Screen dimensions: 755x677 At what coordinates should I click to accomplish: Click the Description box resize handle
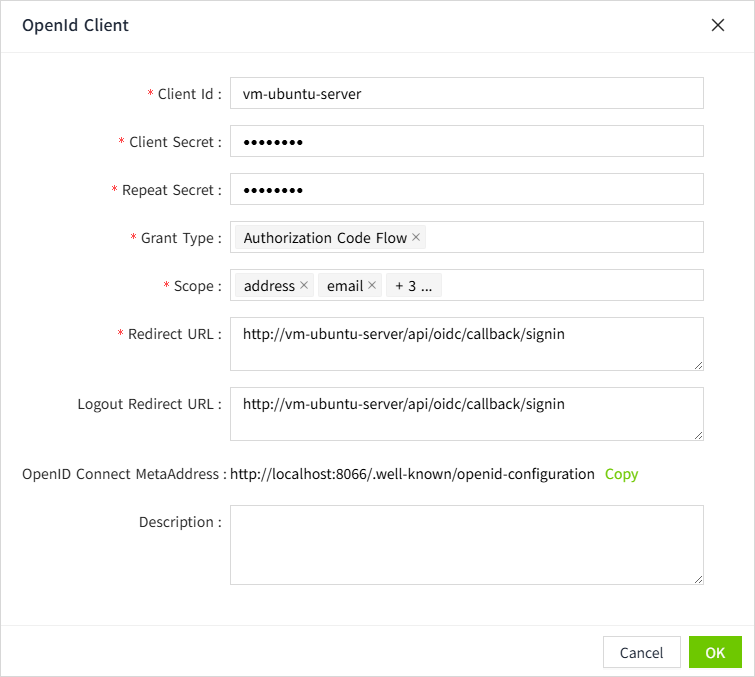coord(698,579)
